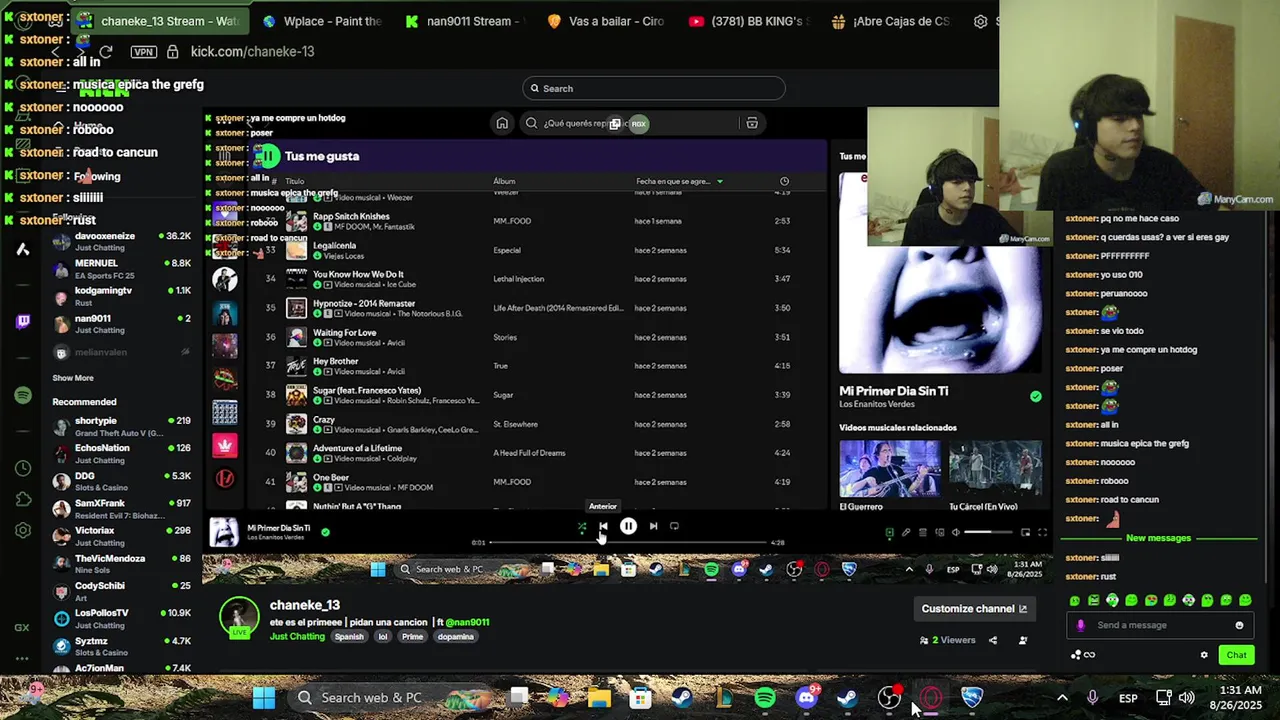This screenshot has width=1280, height=720.
Task: Toggle microphone icon in Windows system tray
Action: click(1093, 698)
